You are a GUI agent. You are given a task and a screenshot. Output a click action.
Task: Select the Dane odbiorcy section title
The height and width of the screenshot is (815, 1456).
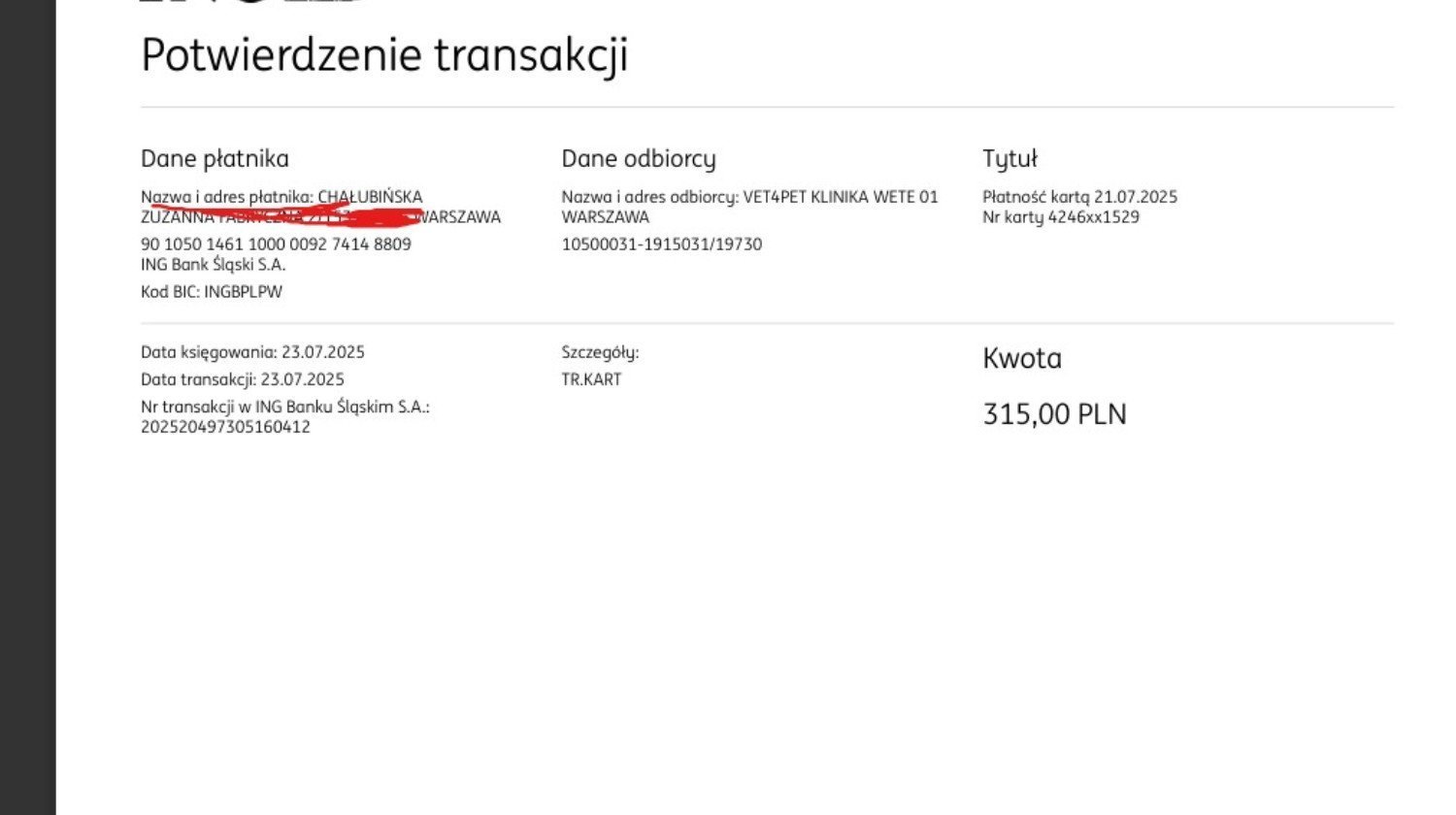[639, 159]
